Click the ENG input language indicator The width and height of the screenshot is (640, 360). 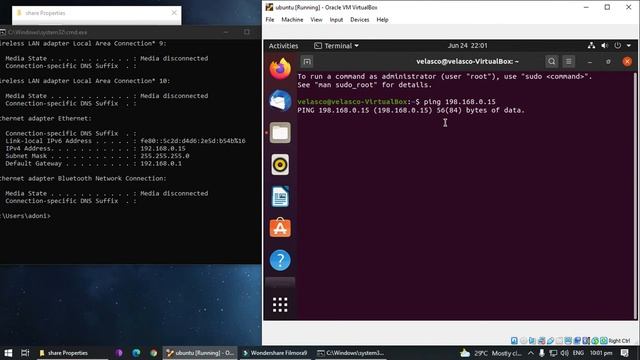[578, 353]
